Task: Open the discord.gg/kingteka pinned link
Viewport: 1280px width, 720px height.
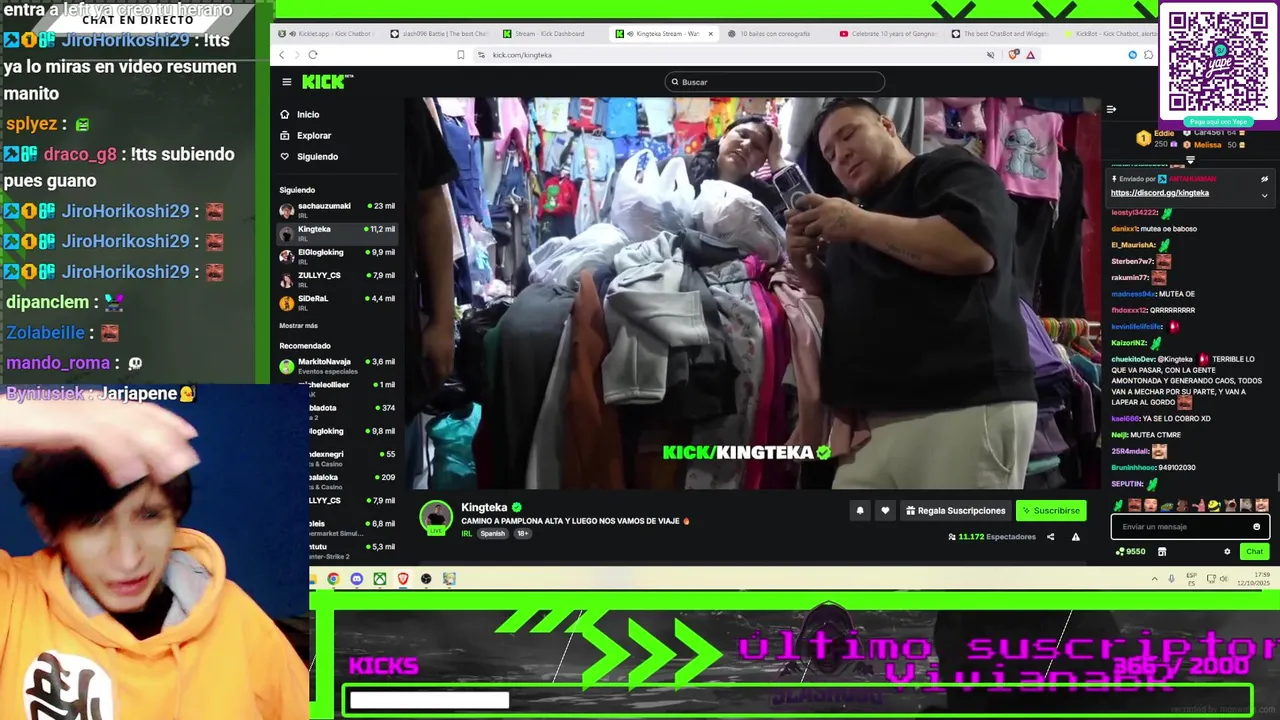Action: point(1159,193)
